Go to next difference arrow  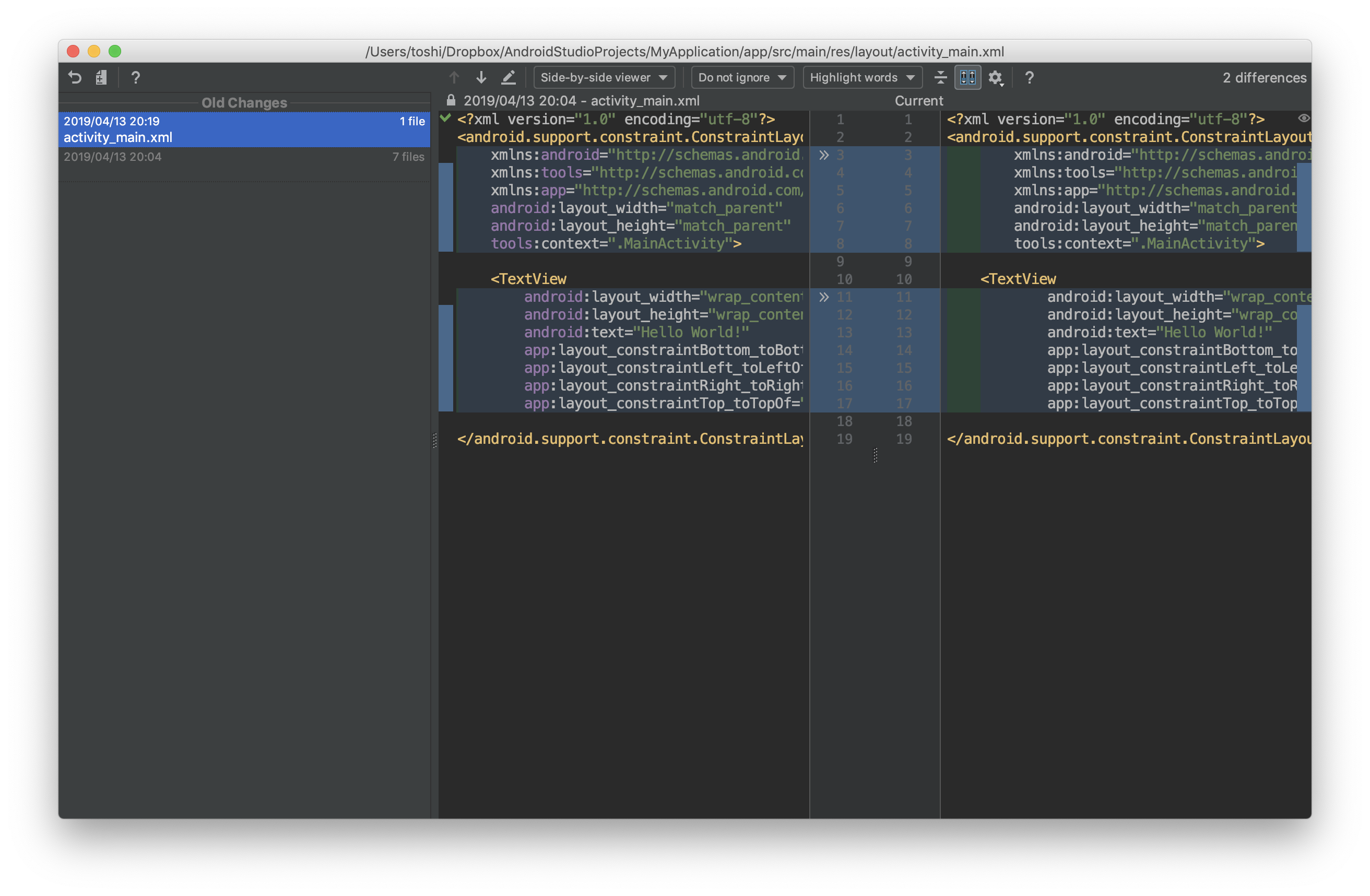tap(481, 77)
